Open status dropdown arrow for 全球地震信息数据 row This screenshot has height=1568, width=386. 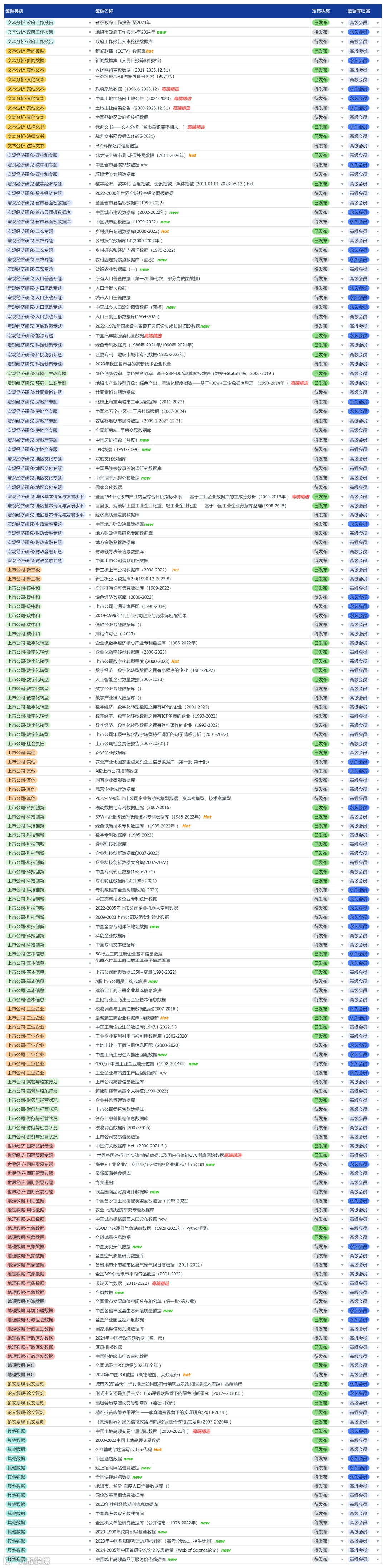point(342,1238)
